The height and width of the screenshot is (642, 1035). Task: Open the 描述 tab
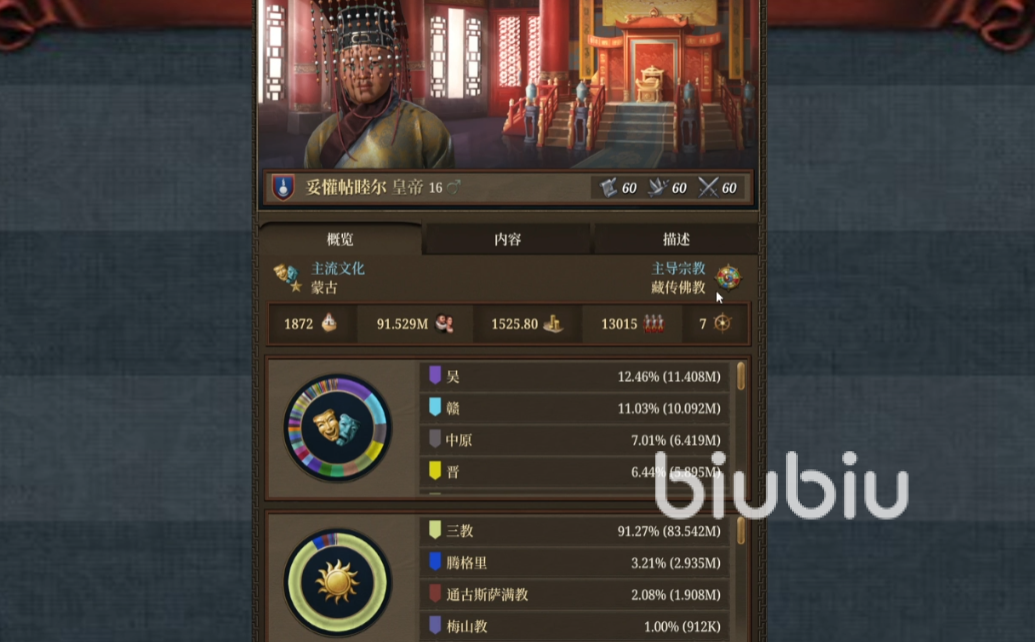676,239
